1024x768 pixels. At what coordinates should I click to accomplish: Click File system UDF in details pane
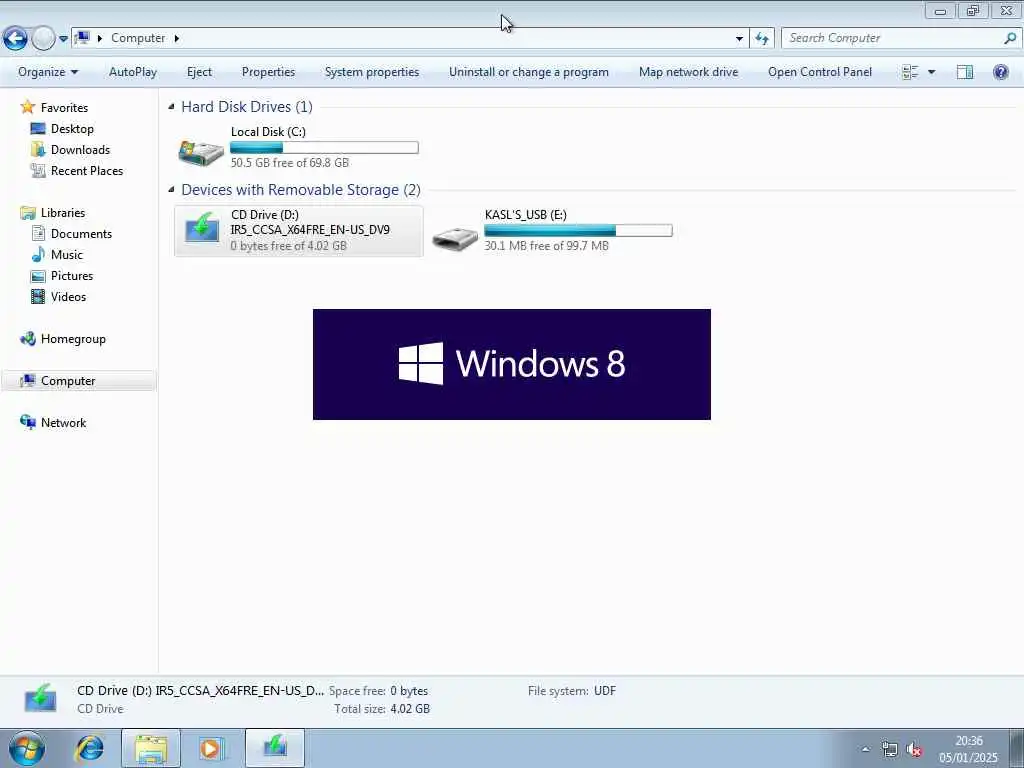pos(571,690)
